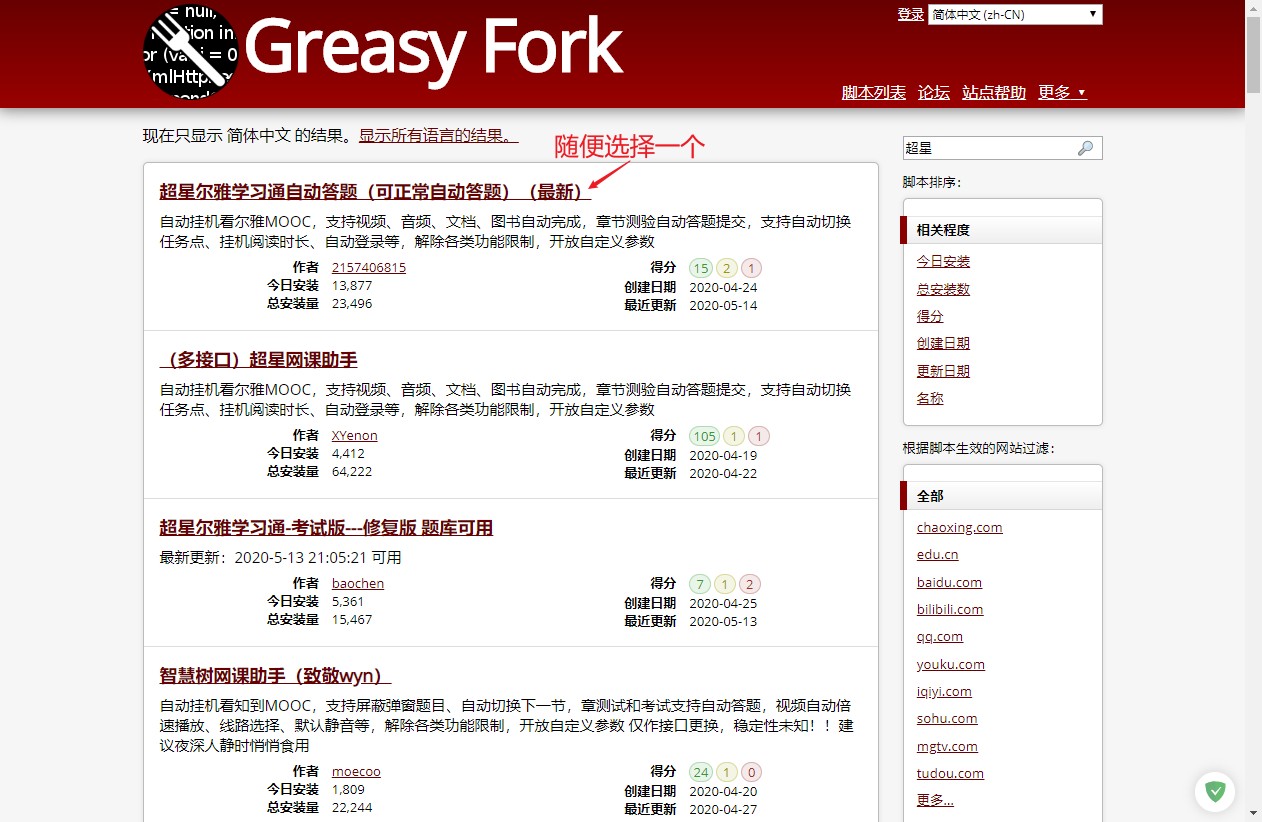Viewport: 1262px width, 822px height.
Task: Open the language selector dropdown
Action: click(x=1015, y=14)
